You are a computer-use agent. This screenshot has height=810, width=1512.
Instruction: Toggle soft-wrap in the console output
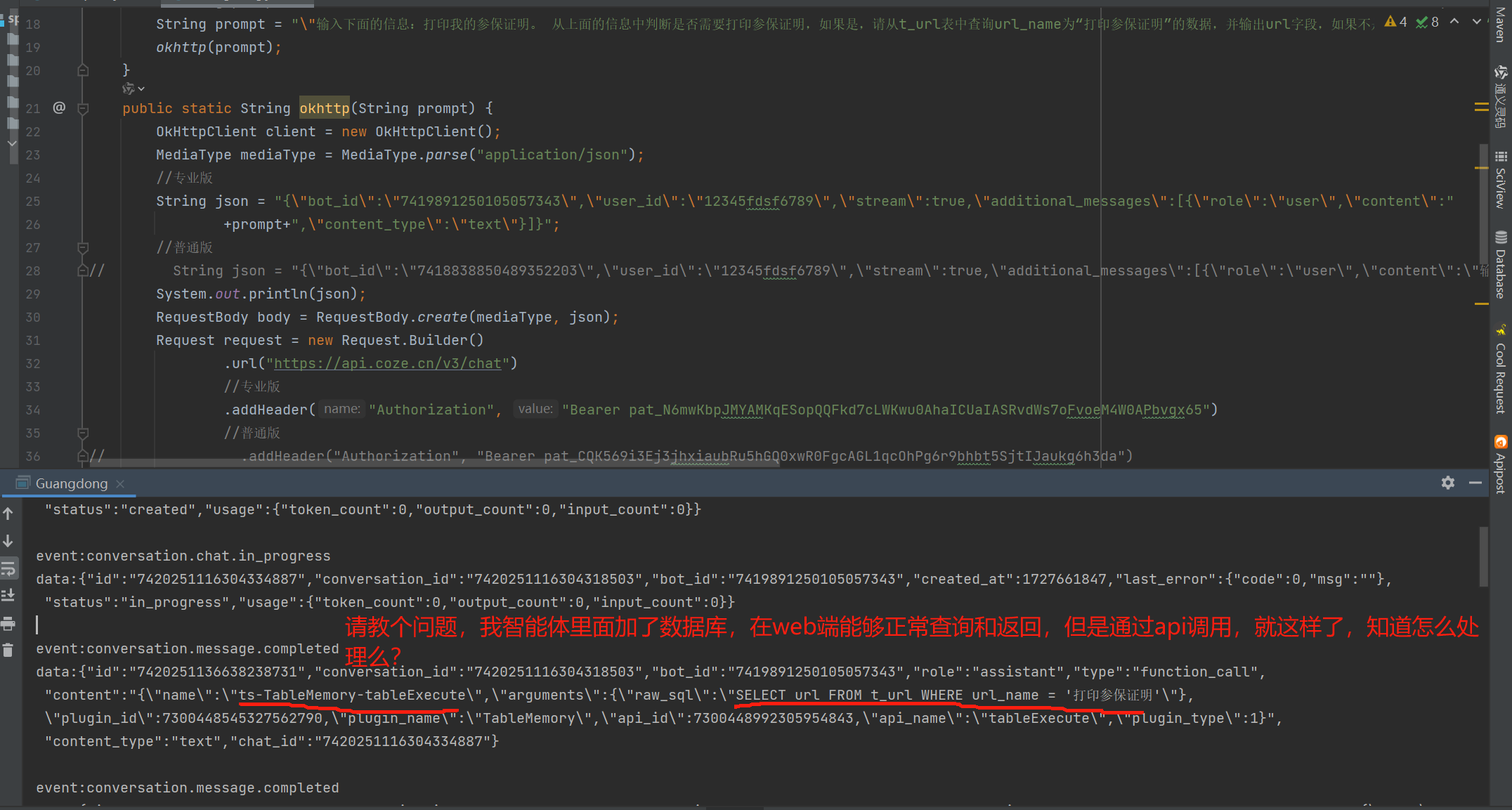click(x=8, y=568)
